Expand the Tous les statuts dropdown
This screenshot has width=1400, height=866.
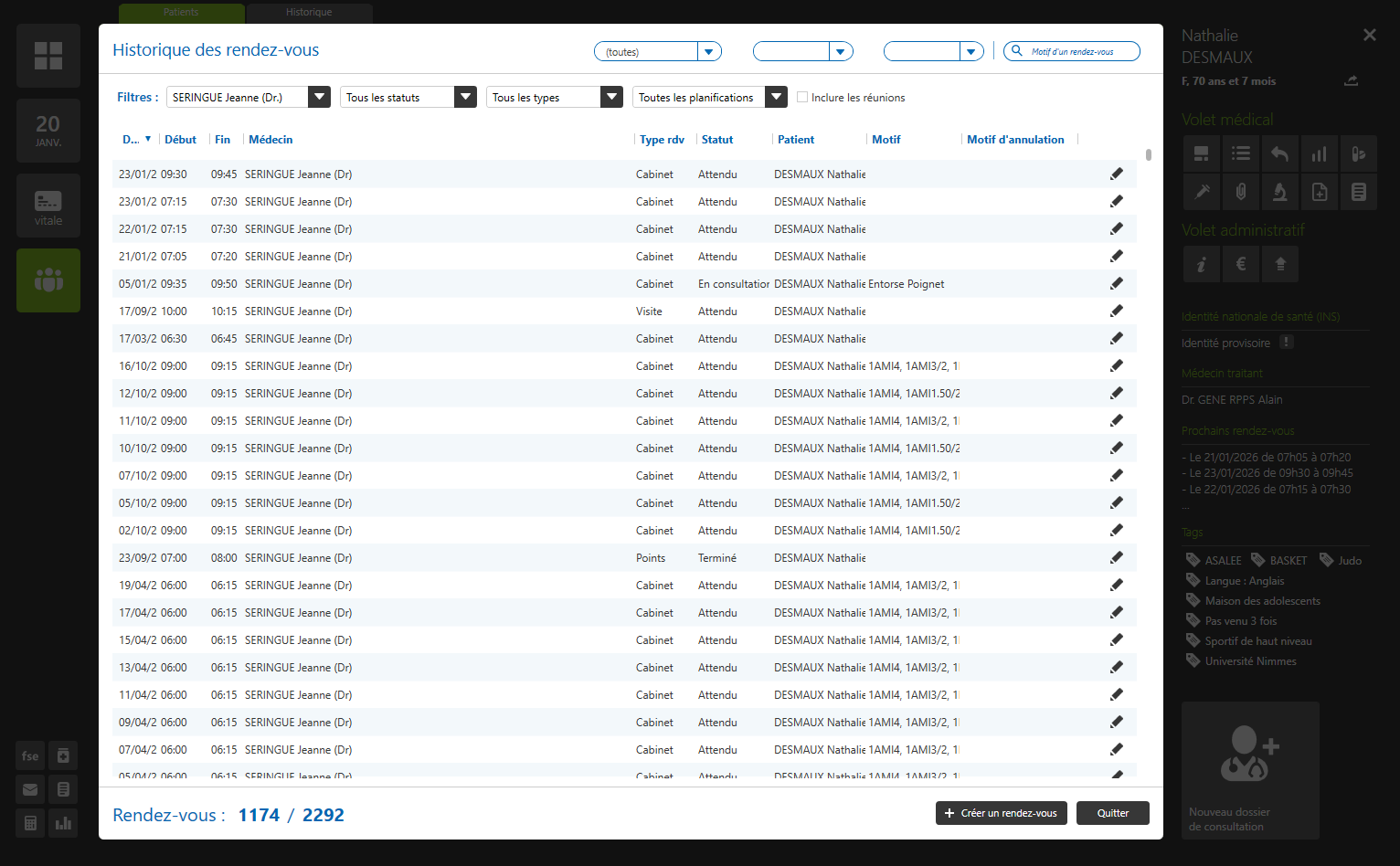465,97
